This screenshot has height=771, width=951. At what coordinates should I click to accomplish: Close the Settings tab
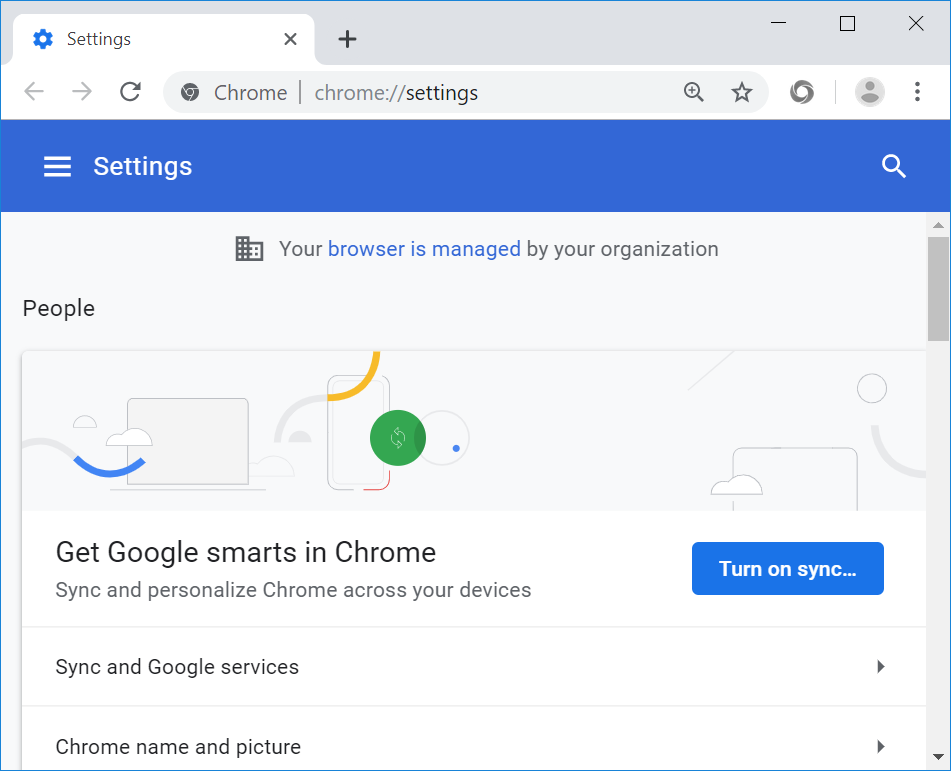pos(290,39)
